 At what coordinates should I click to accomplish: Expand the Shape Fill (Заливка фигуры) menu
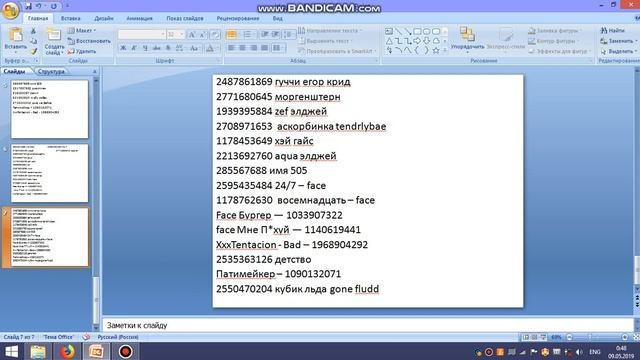pos(554,31)
